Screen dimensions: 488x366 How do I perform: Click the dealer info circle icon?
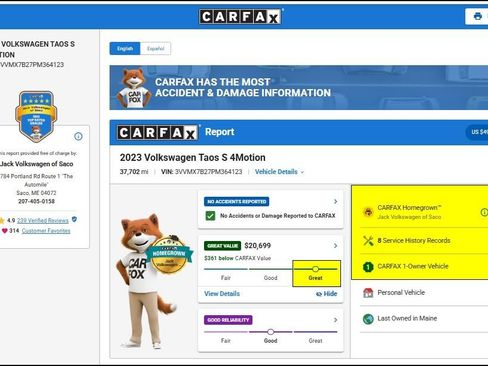coord(78,136)
